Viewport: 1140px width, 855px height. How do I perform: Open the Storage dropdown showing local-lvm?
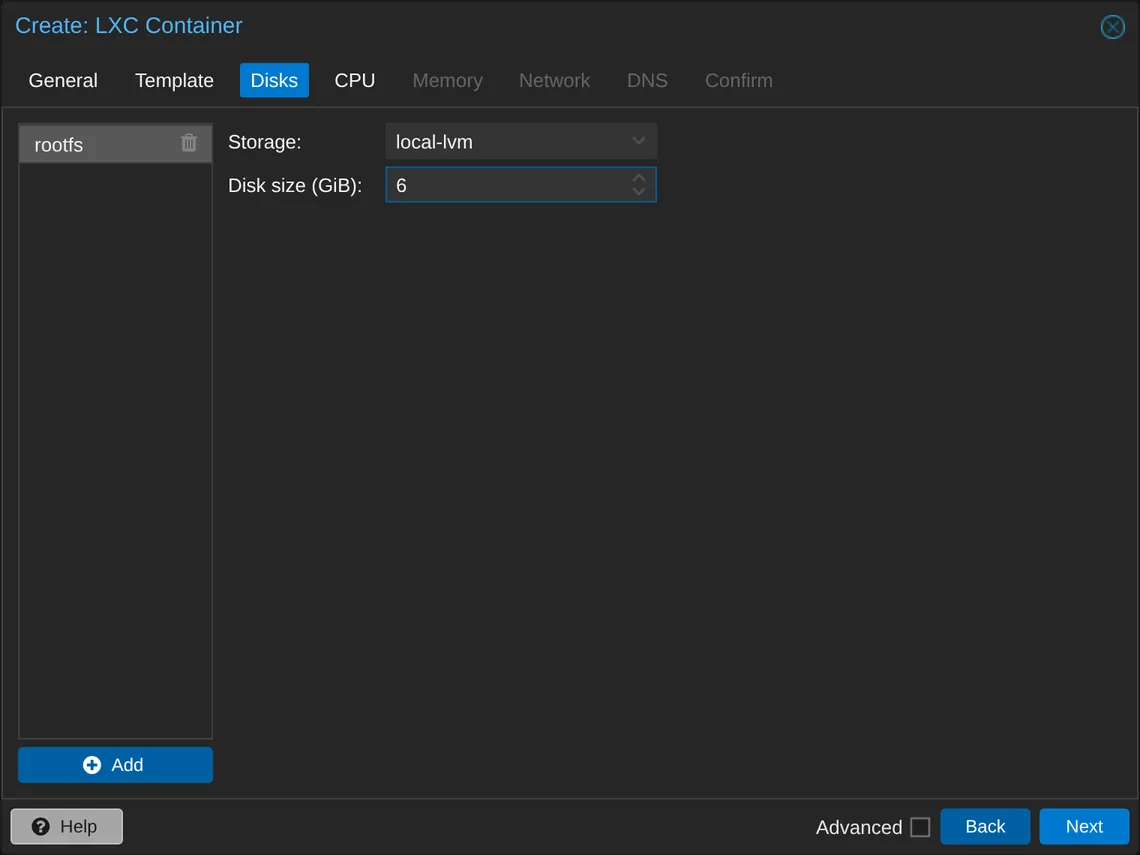tap(521, 141)
